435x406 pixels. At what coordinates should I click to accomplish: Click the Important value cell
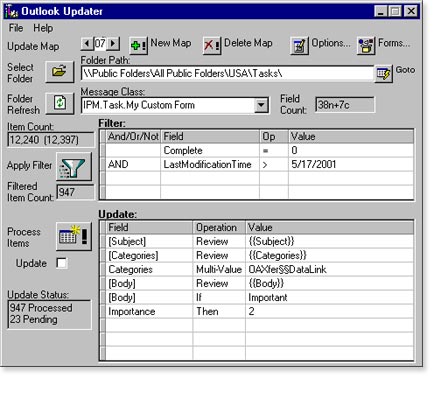click(x=330, y=298)
